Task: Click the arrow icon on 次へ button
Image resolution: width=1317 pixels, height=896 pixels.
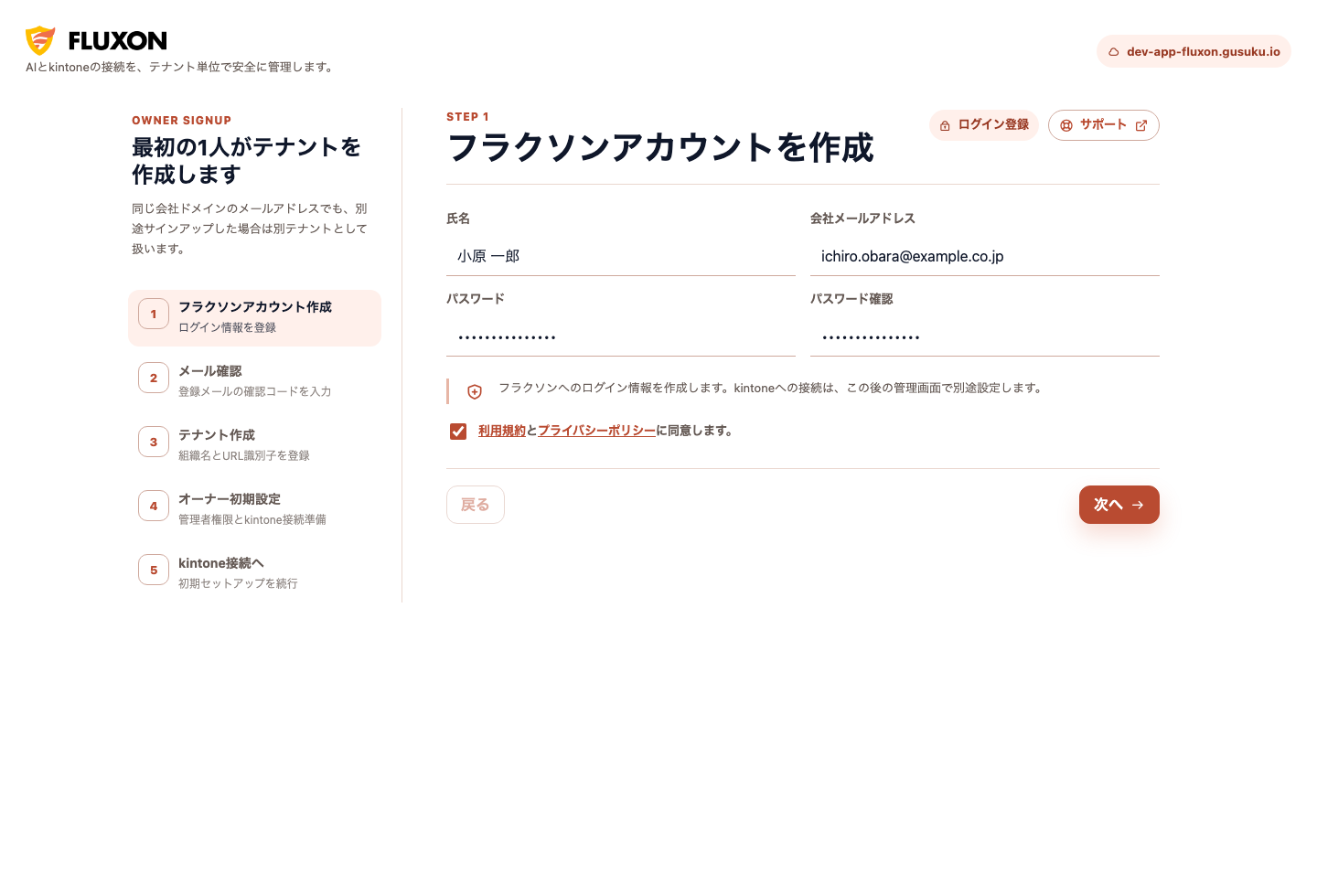Action: coord(1138,505)
